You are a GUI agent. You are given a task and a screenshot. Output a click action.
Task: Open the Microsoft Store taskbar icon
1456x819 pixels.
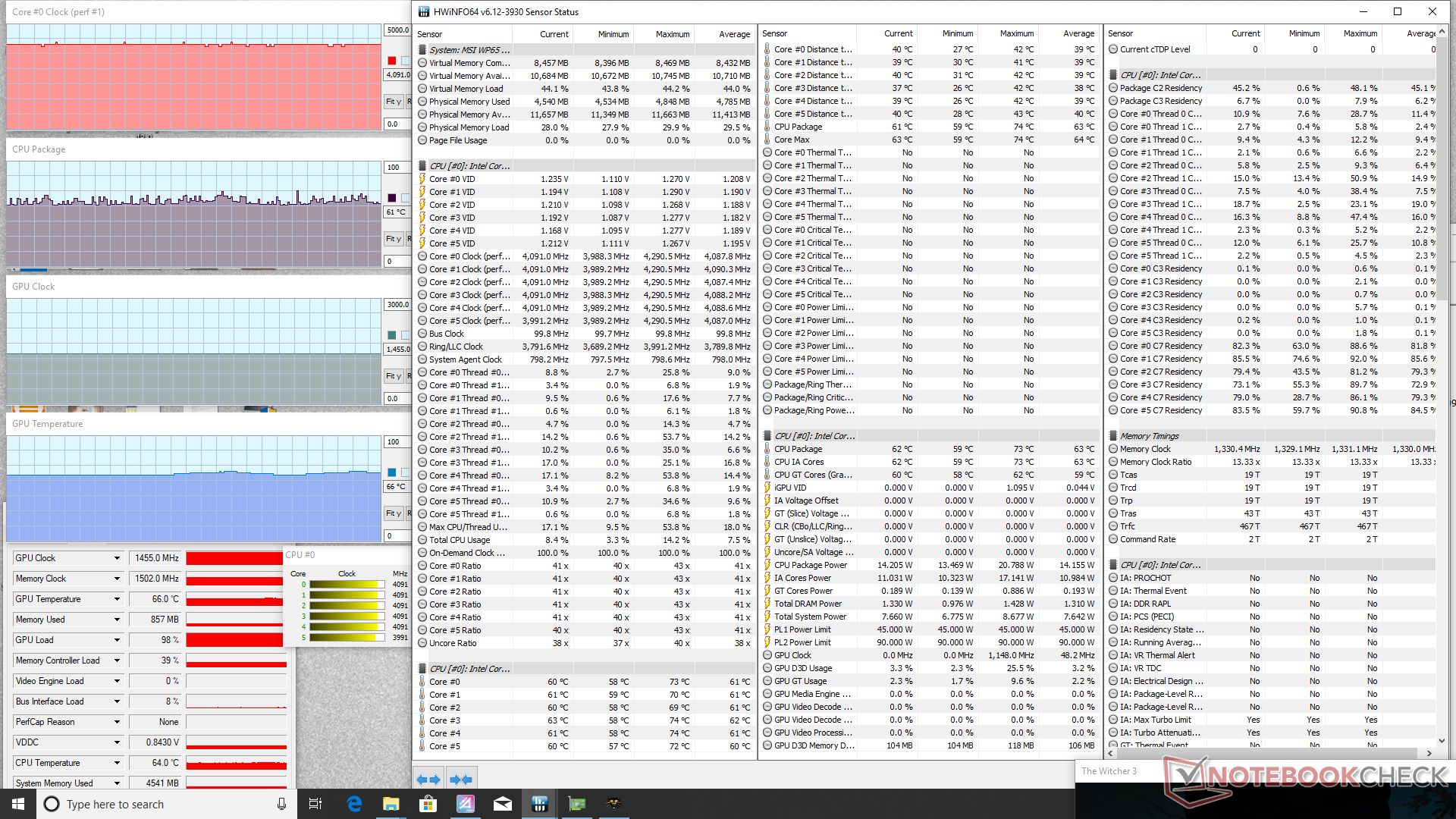[x=428, y=804]
